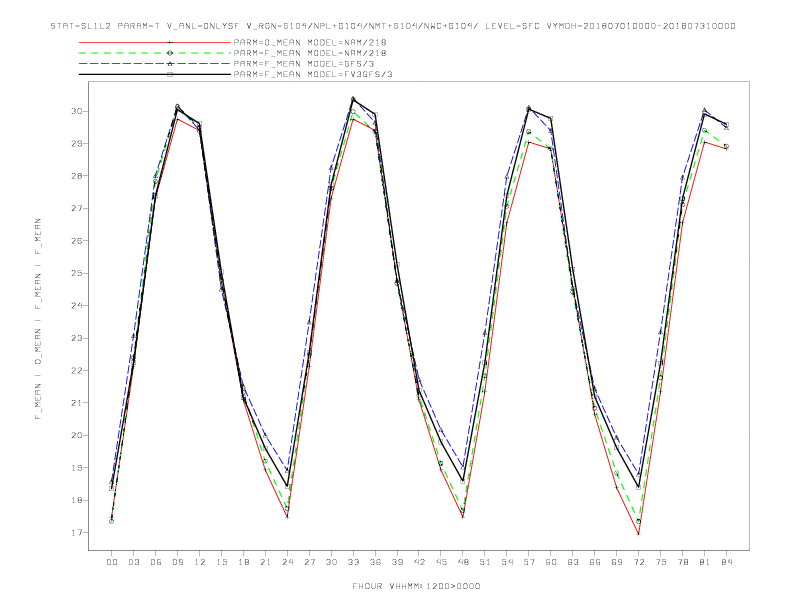
Task: Click forecast-hour axis tick 00
Action: tap(112, 562)
